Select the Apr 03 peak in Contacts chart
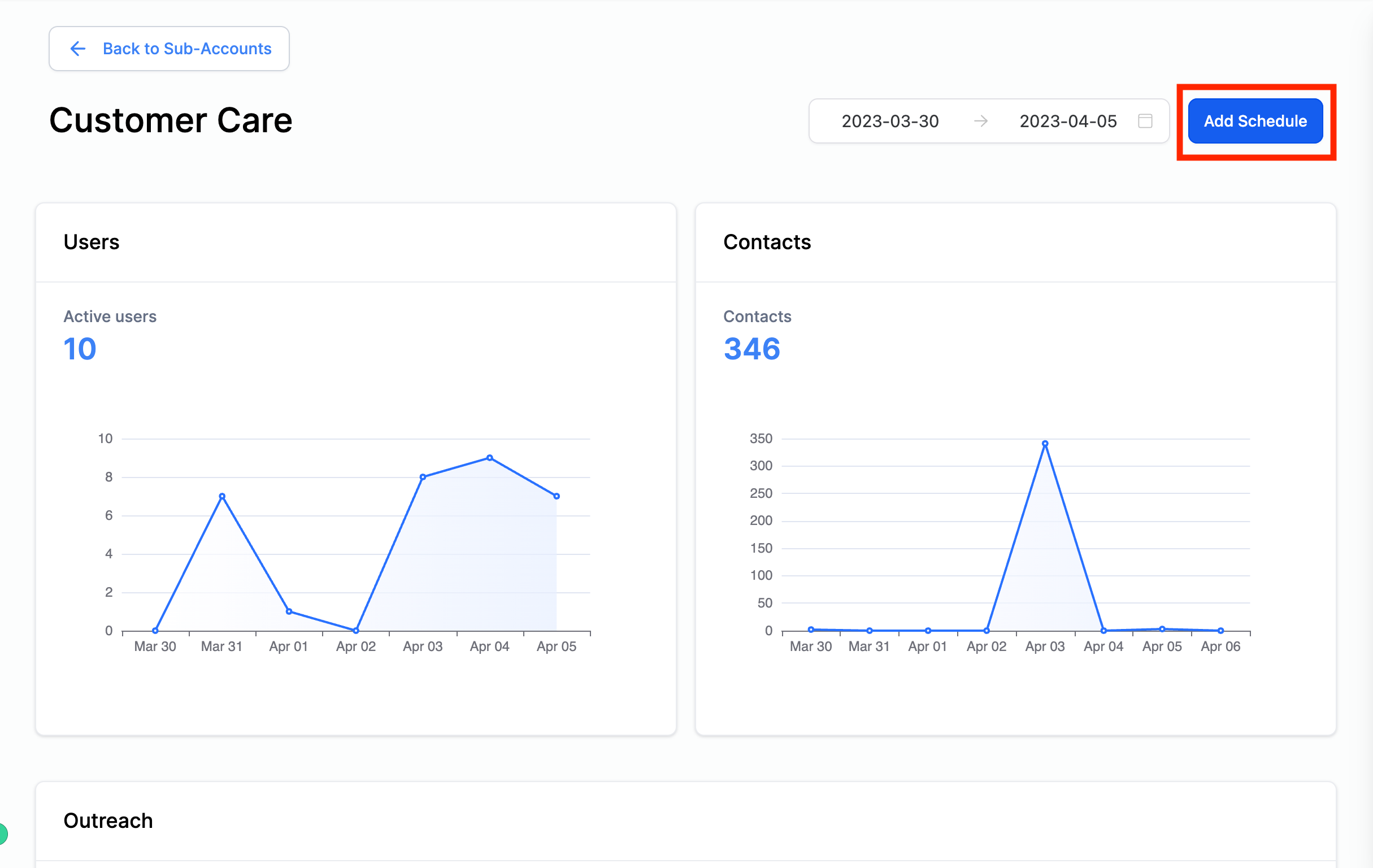 pos(1045,444)
